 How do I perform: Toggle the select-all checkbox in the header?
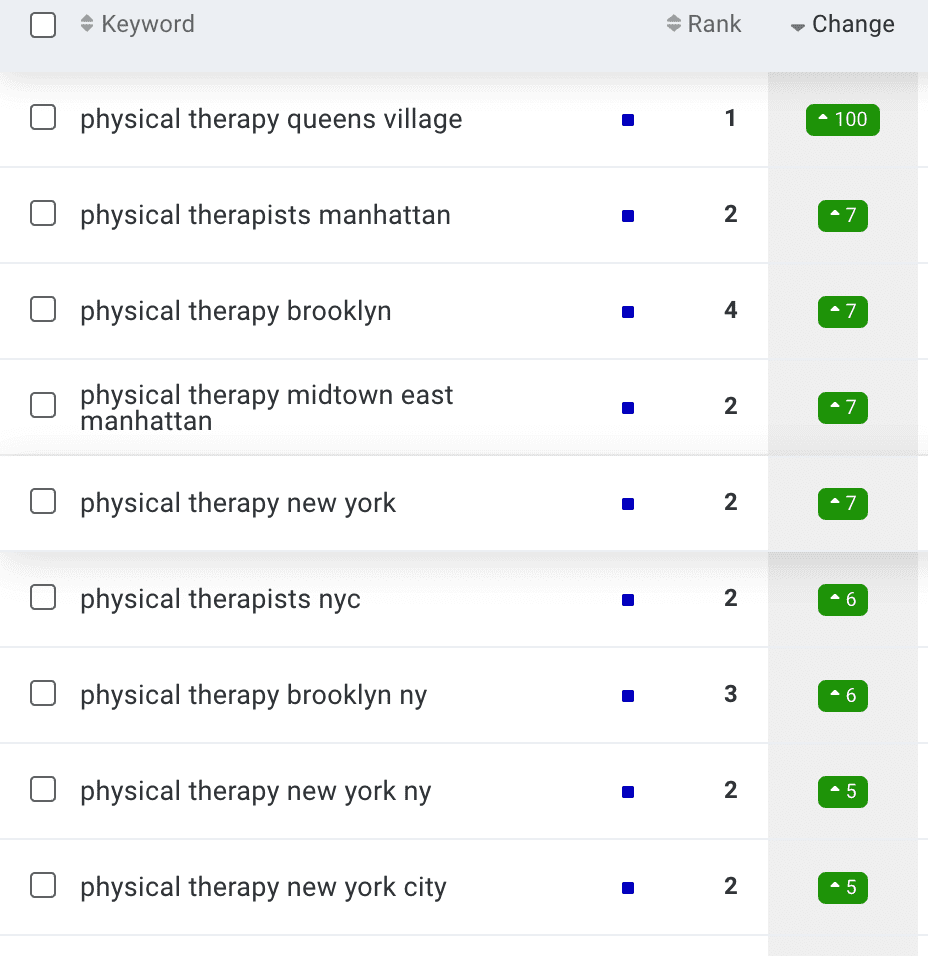coord(43,25)
